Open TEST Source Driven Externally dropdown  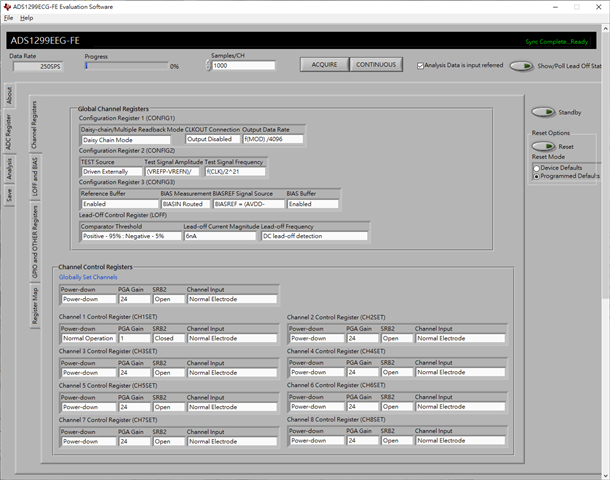(x=112, y=172)
